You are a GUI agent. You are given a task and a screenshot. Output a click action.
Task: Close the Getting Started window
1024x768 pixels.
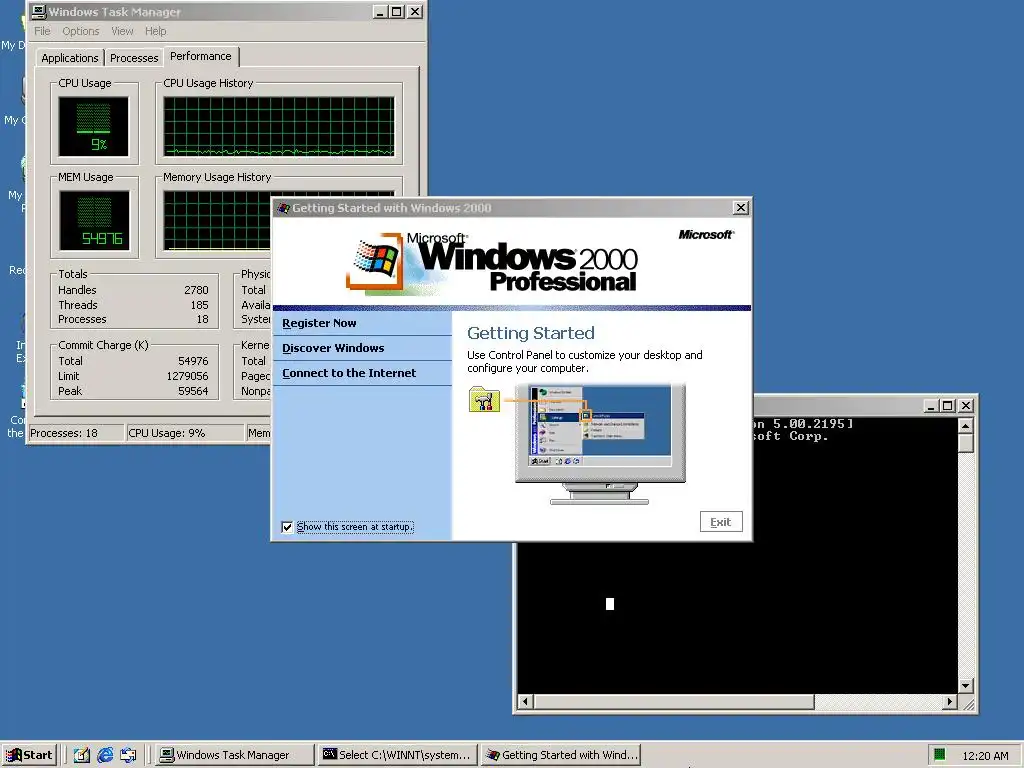coord(741,208)
